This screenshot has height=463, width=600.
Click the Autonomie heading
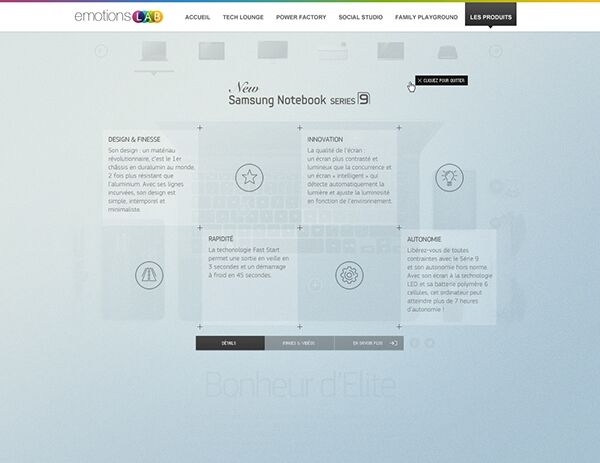(x=424, y=239)
